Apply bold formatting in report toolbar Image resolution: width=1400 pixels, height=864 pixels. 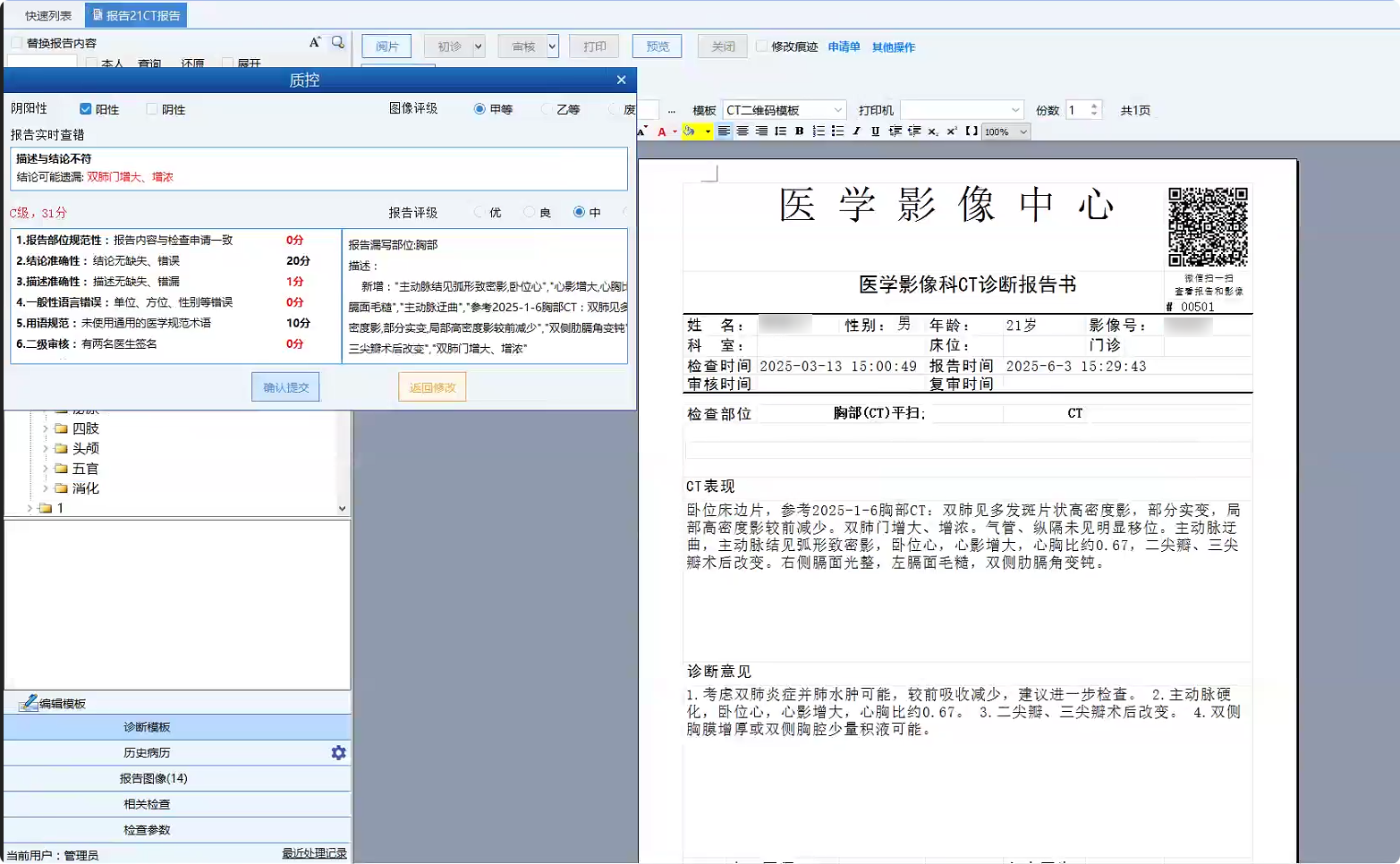point(799,131)
